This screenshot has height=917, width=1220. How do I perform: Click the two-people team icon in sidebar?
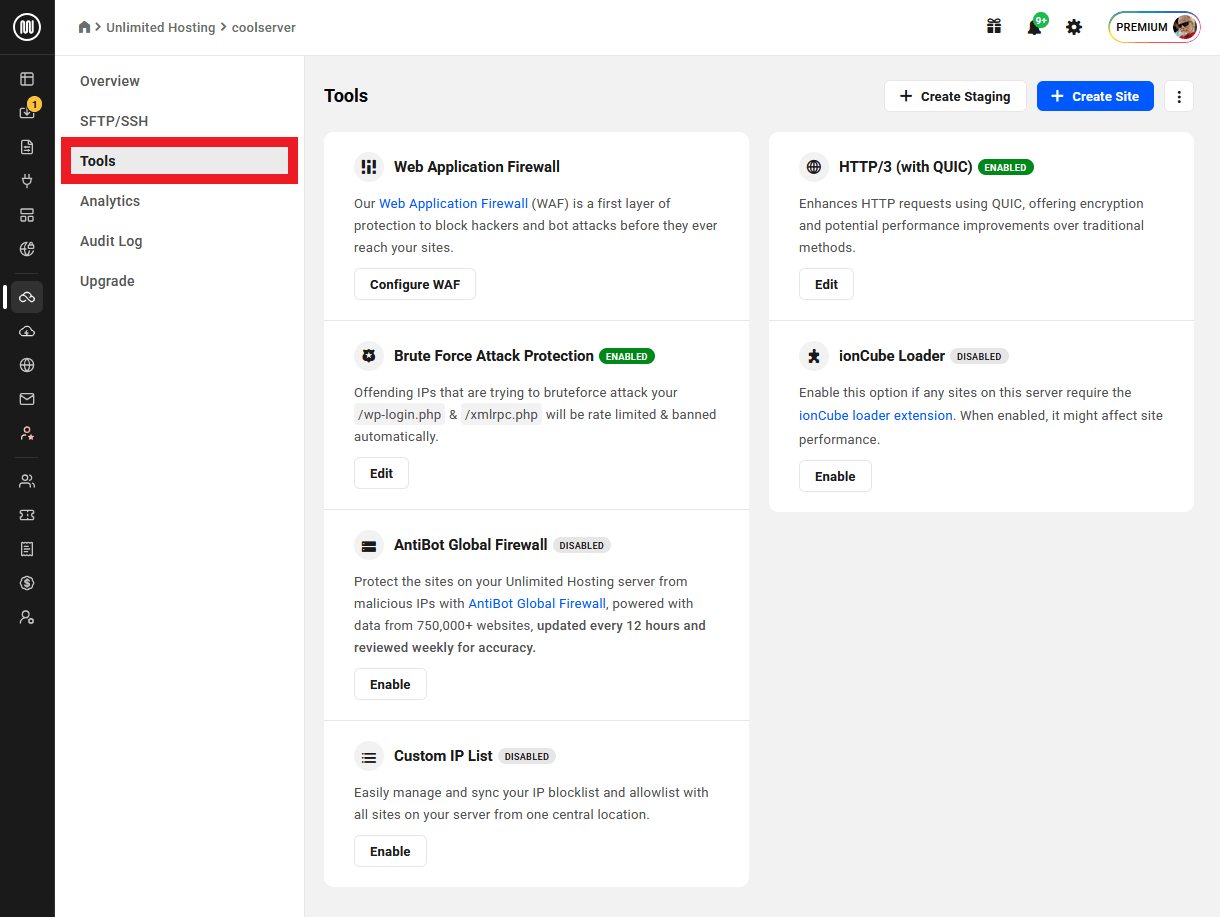click(x=27, y=481)
